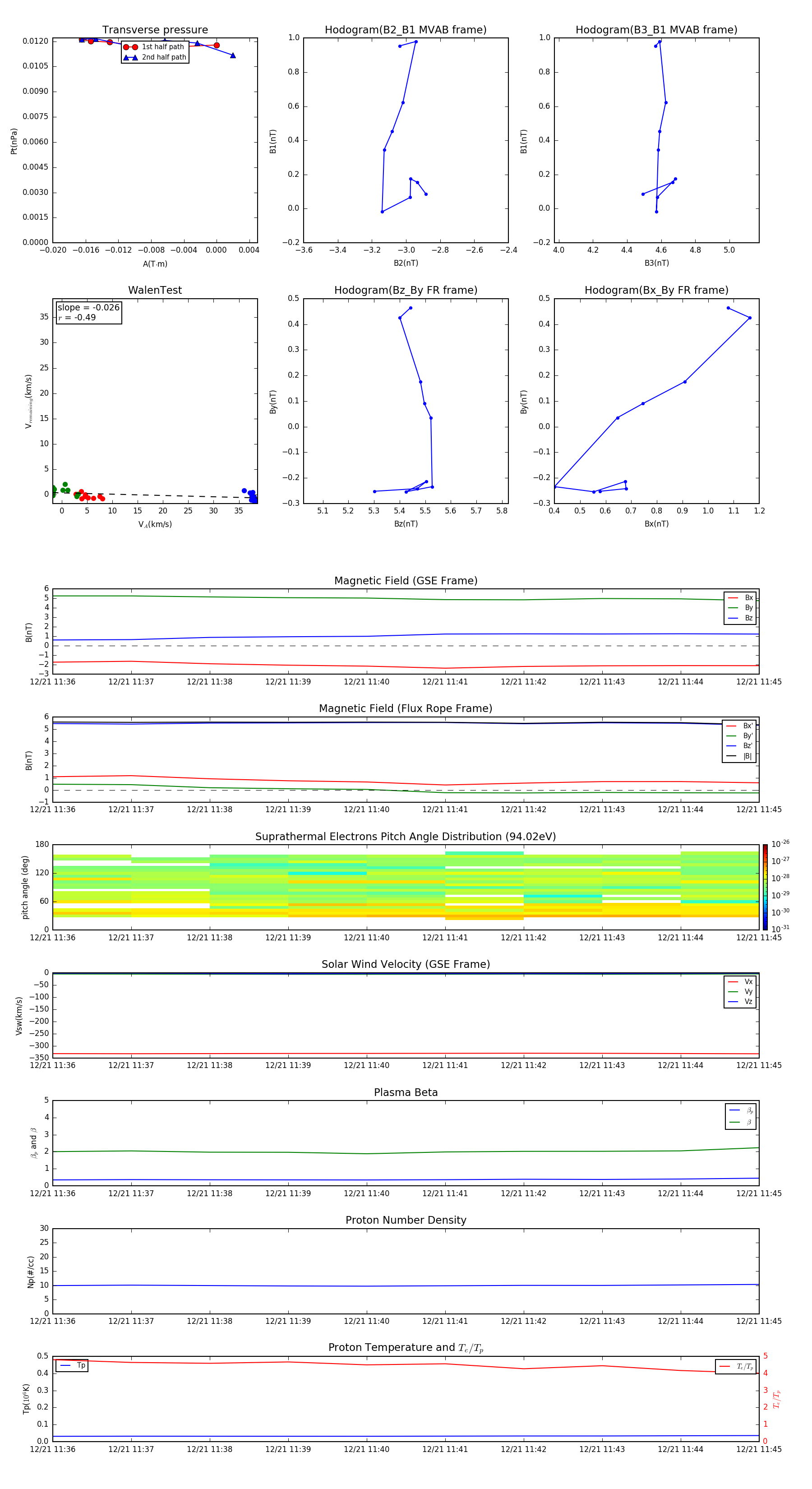
Task: Click the '10^-31' colorbar label
Action: [780, 929]
